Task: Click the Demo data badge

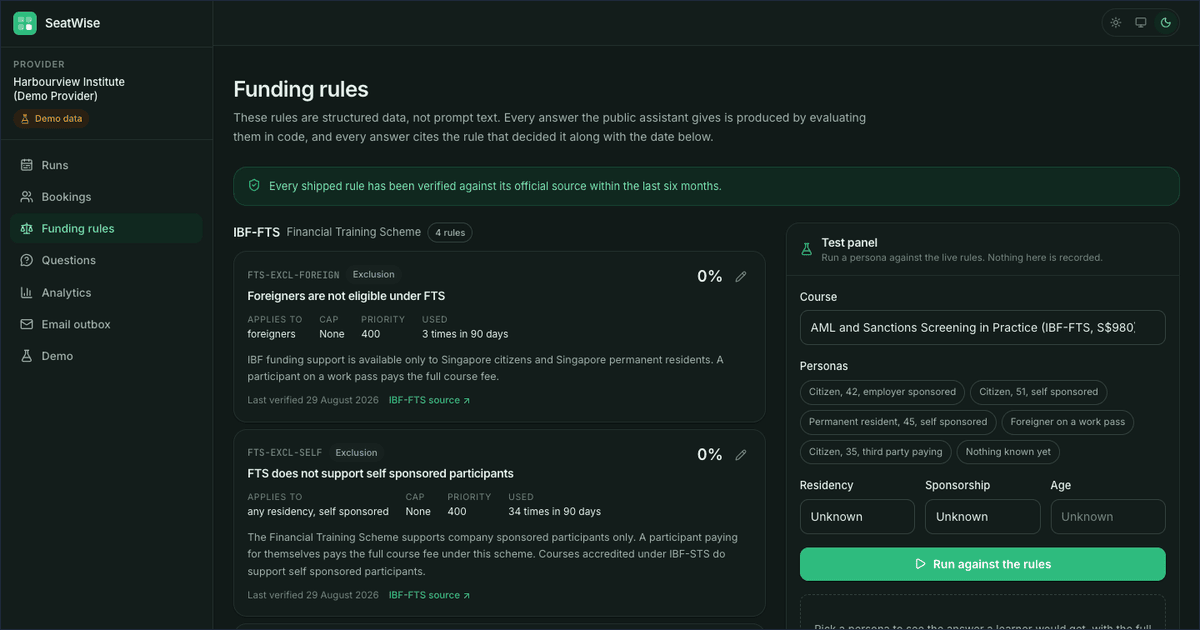Action: 51,118
